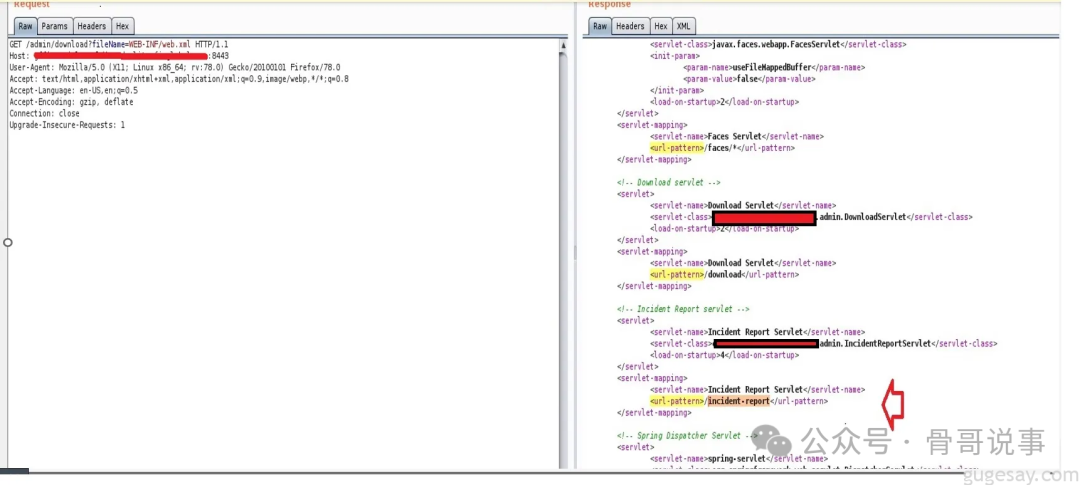Select the Response Hex tab

pyautogui.click(x=661, y=26)
